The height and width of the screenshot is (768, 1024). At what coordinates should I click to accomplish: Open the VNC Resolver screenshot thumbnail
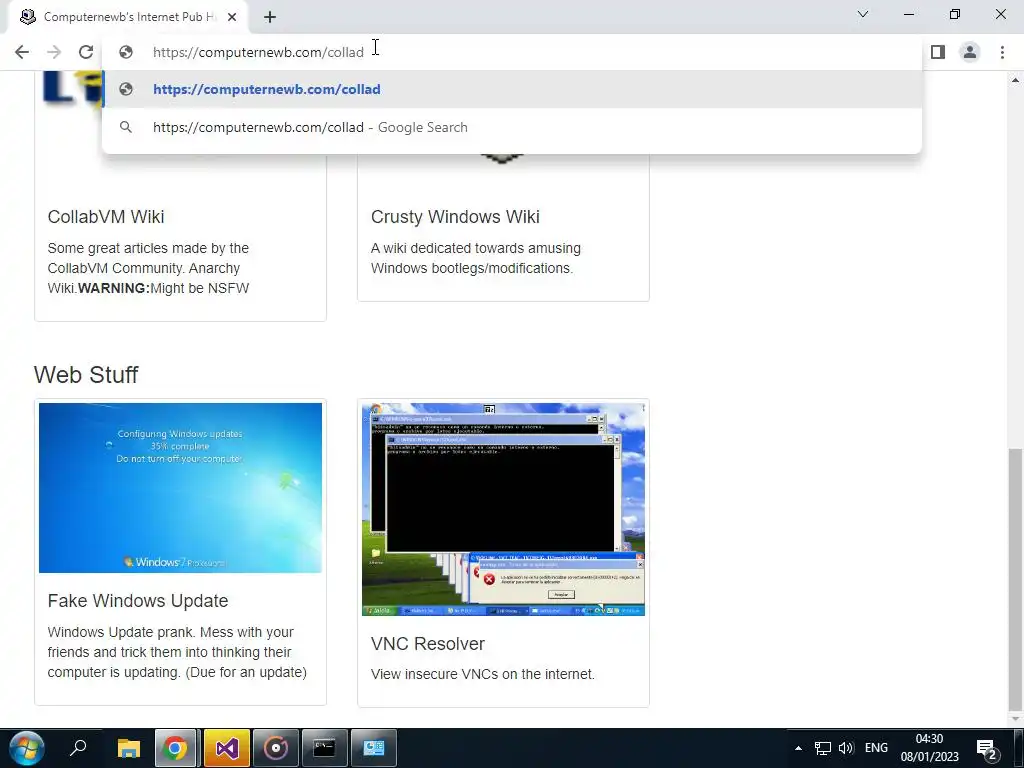coord(504,509)
